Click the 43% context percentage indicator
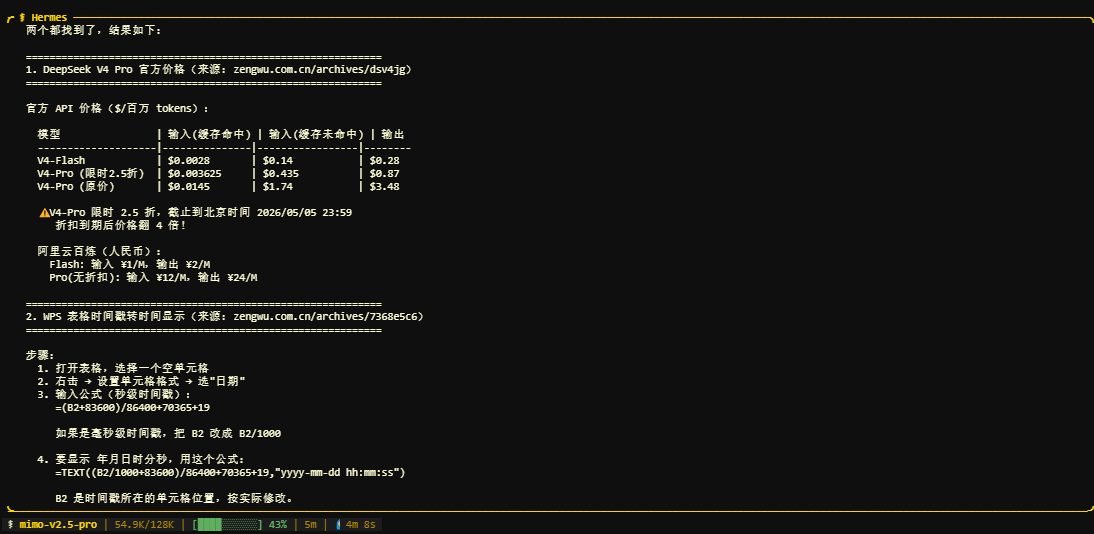 (x=278, y=524)
